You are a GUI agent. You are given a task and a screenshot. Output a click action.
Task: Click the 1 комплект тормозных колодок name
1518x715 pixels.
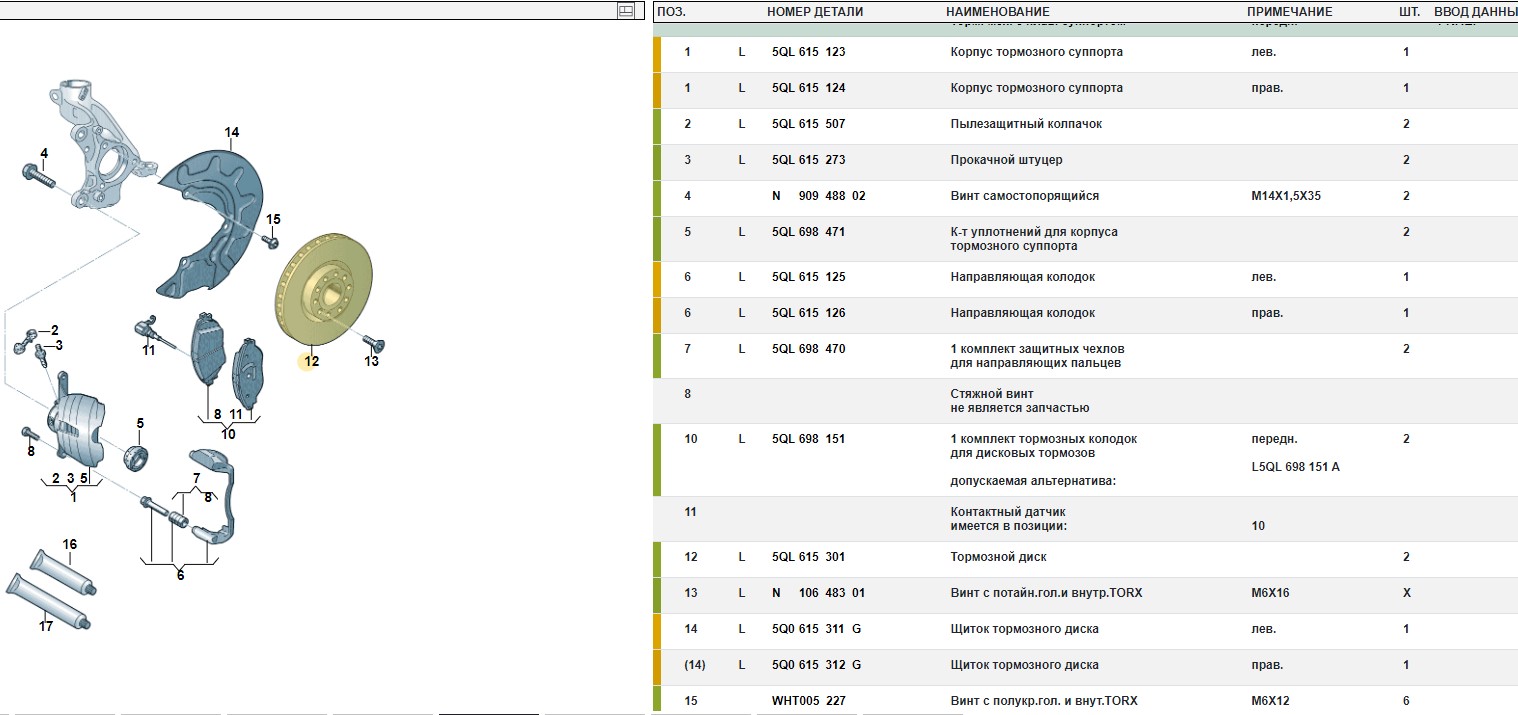coord(1044,446)
